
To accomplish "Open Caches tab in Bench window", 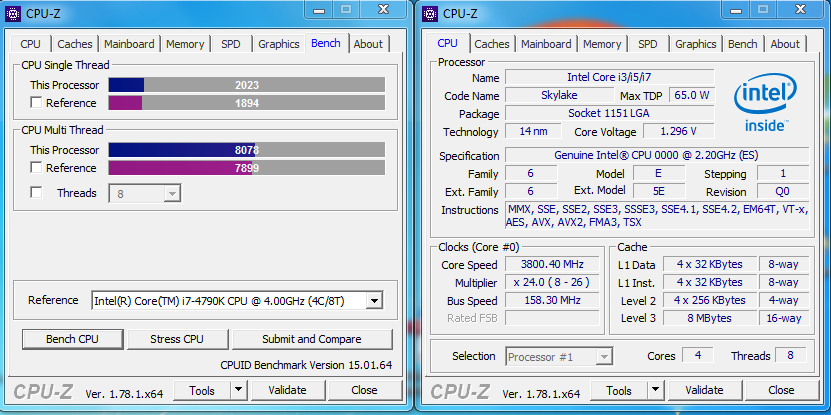I will 75,44.
